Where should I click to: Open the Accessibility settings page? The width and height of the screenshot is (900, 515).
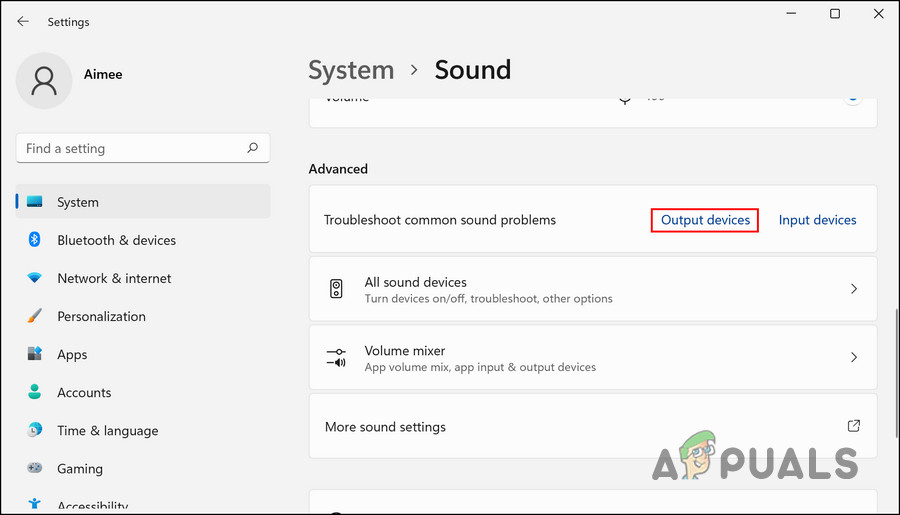click(92, 506)
